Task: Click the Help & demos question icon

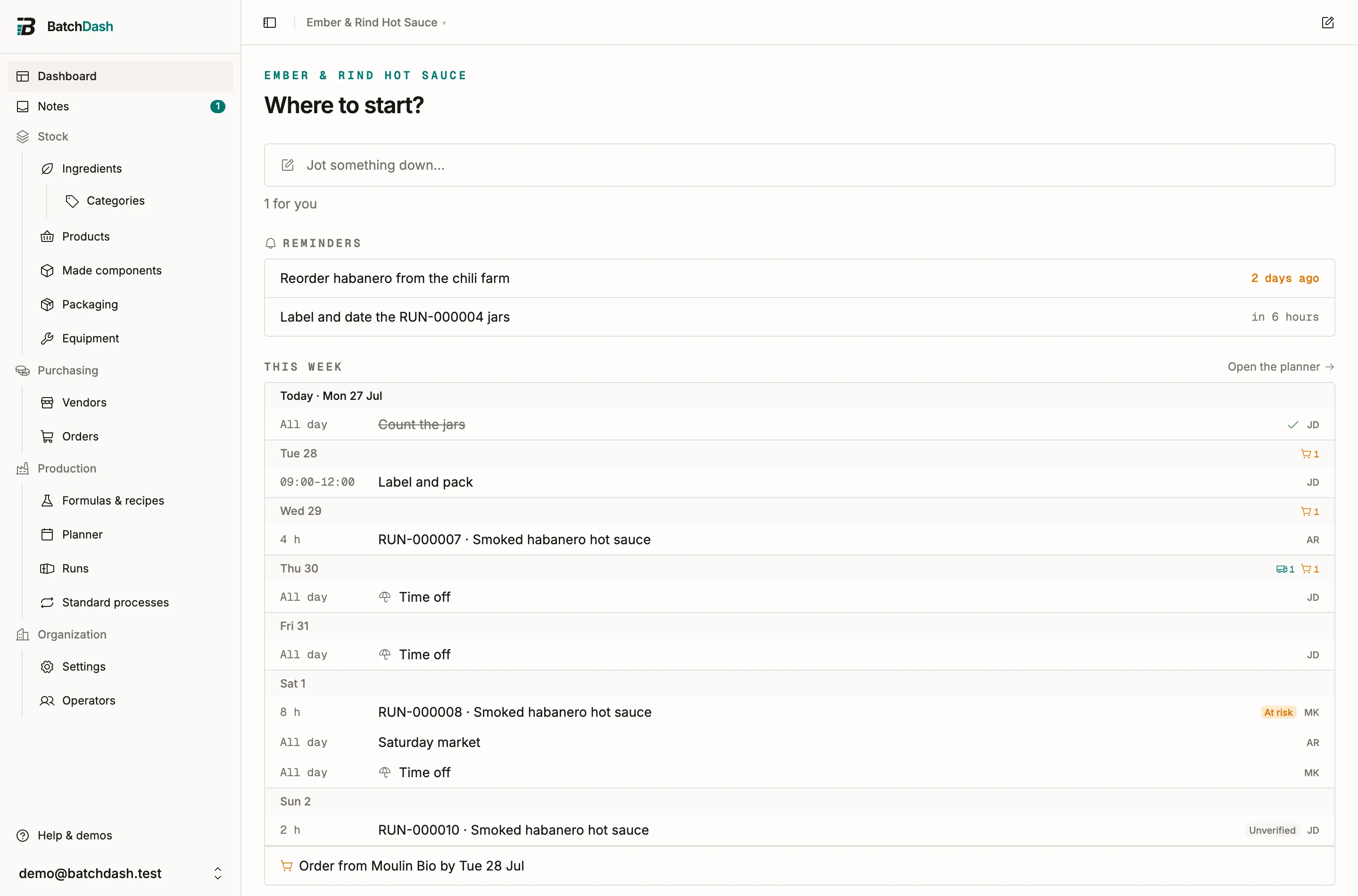Action: (23, 836)
